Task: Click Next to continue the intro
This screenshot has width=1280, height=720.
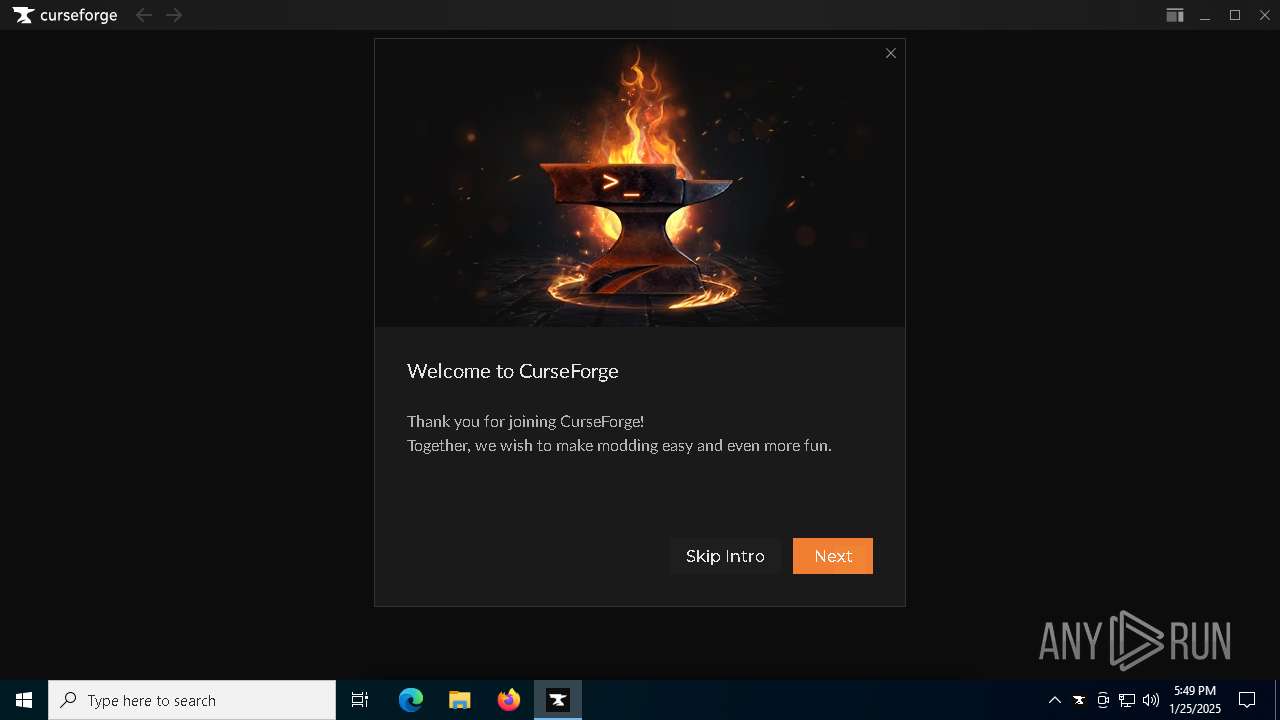Action: pos(833,556)
